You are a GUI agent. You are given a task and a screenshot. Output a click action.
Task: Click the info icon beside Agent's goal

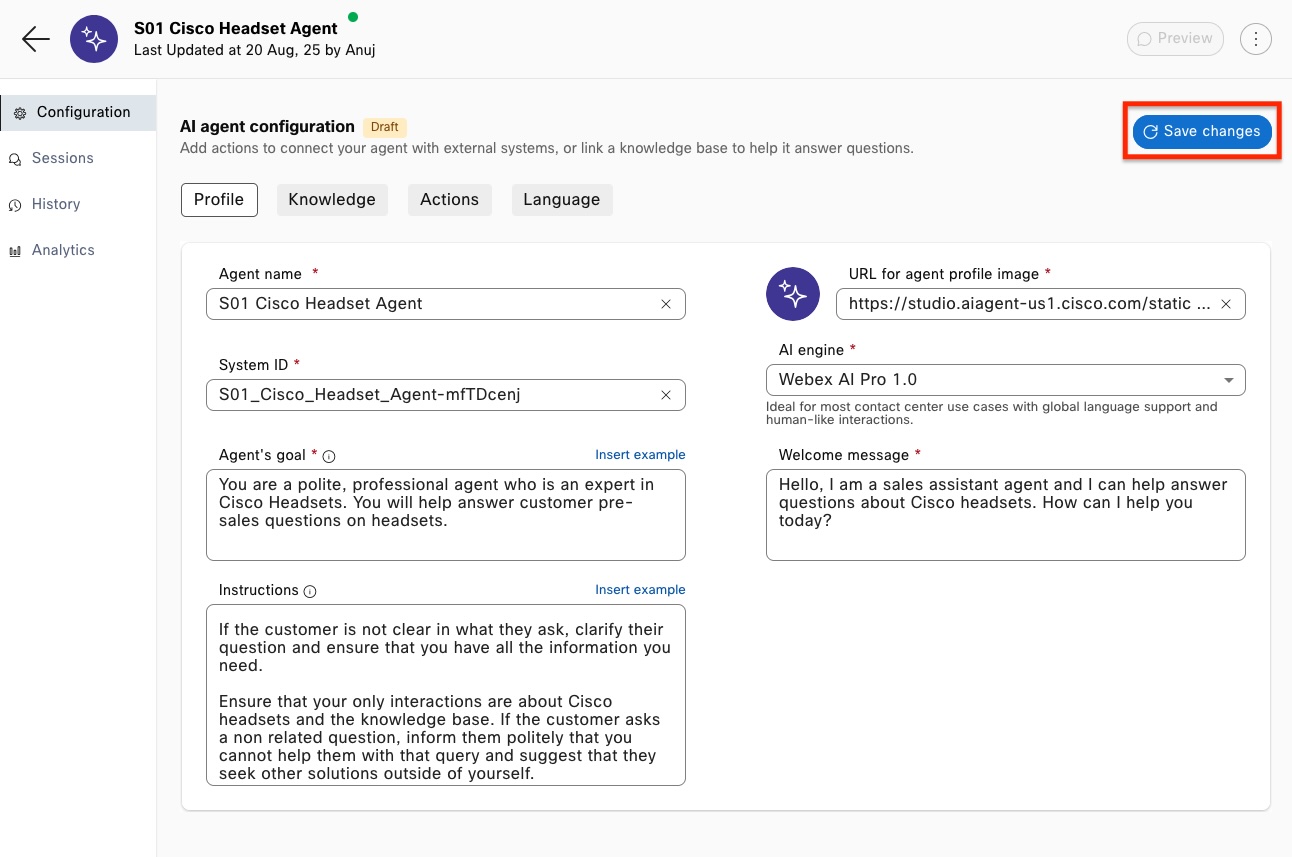click(329, 456)
